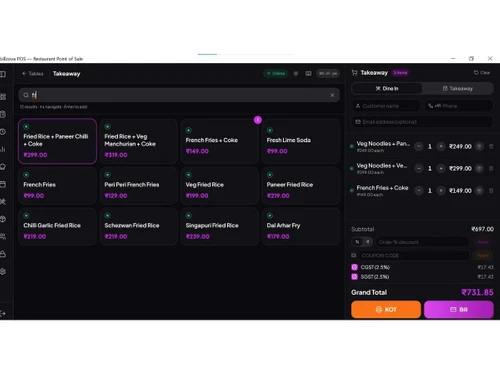Toggle the sun theme icon in header
This screenshot has width=500, height=375.
click(x=296, y=73)
